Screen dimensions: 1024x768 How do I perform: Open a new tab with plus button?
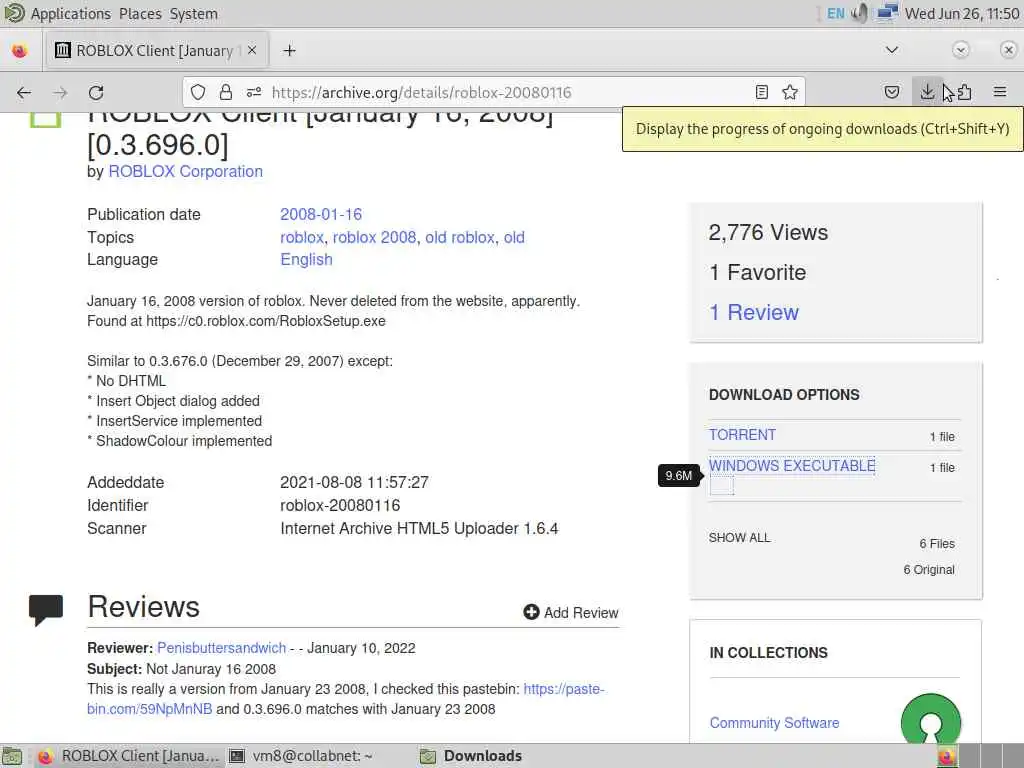[x=289, y=50]
